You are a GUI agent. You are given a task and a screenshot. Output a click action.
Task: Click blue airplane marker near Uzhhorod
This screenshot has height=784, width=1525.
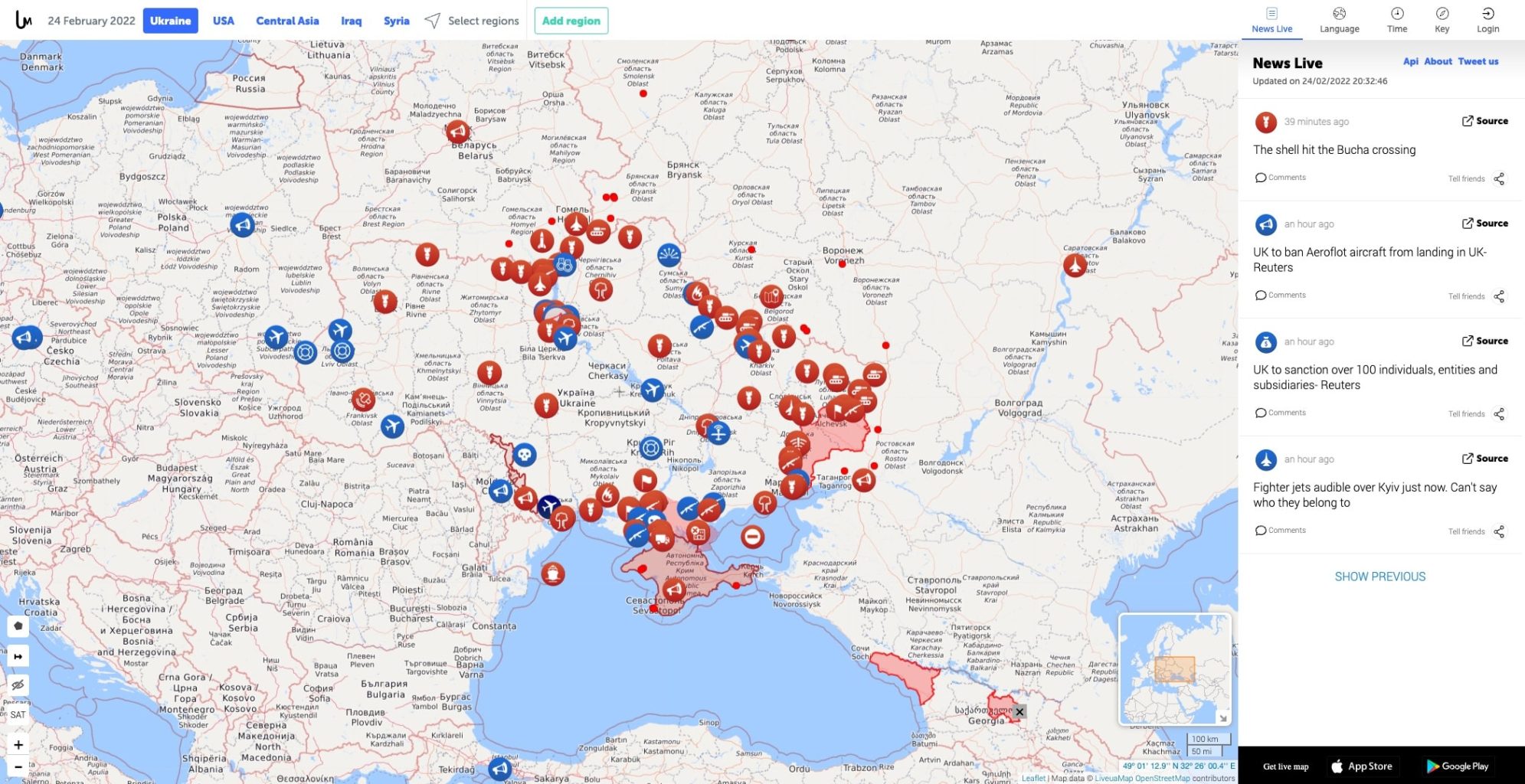tap(392, 426)
